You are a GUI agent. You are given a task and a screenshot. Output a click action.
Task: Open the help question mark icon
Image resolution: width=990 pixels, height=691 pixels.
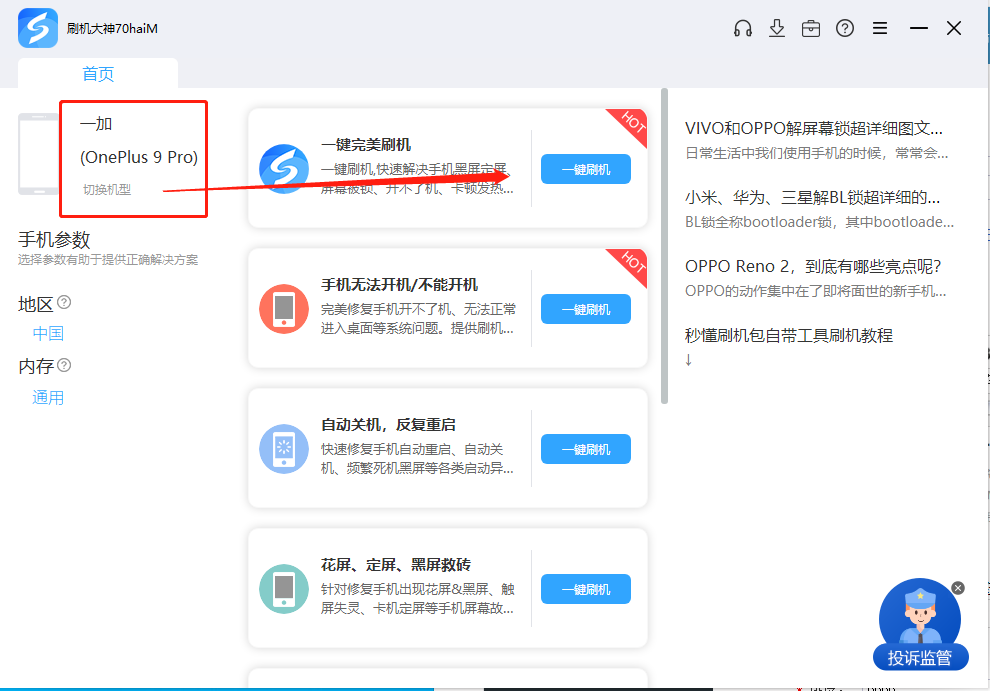coord(845,28)
